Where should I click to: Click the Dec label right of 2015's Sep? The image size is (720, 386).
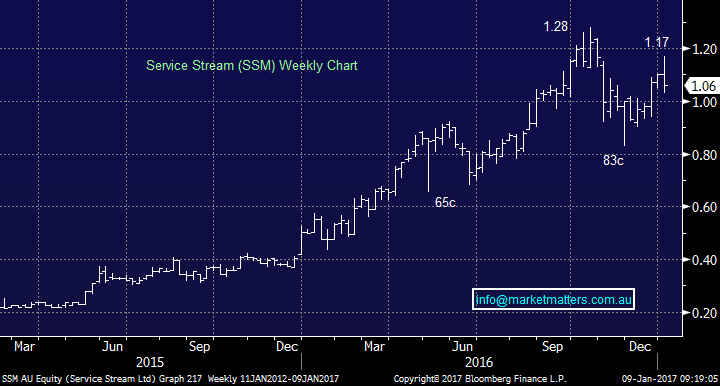(287, 347)
